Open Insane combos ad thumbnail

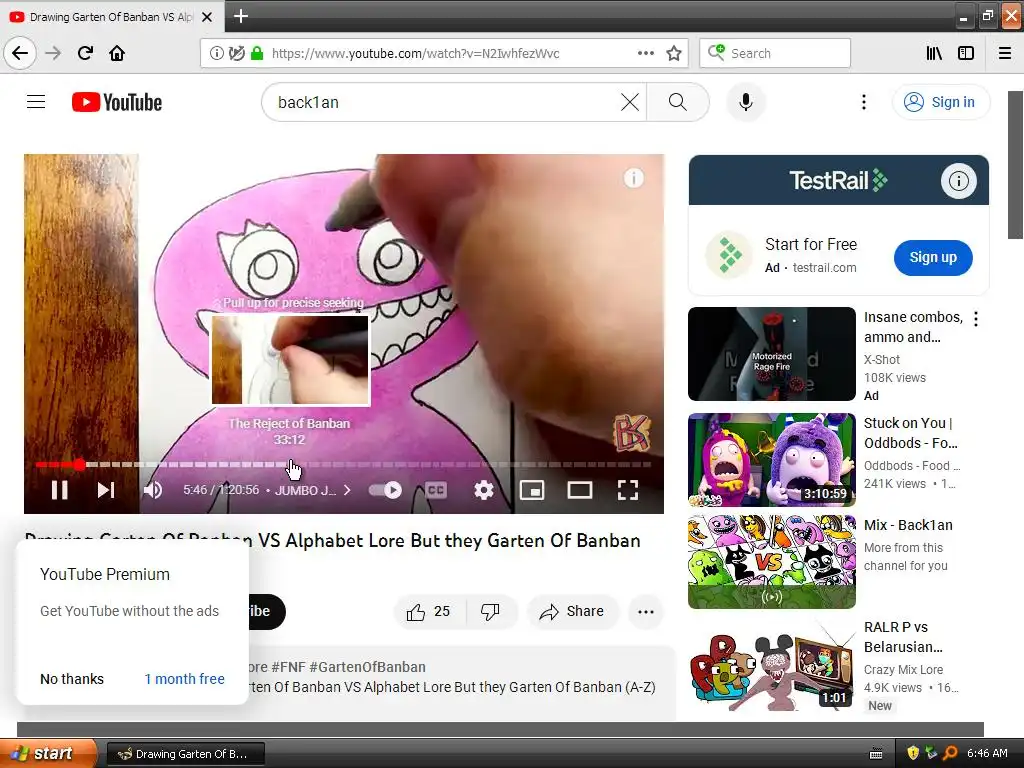pos(771,353)
